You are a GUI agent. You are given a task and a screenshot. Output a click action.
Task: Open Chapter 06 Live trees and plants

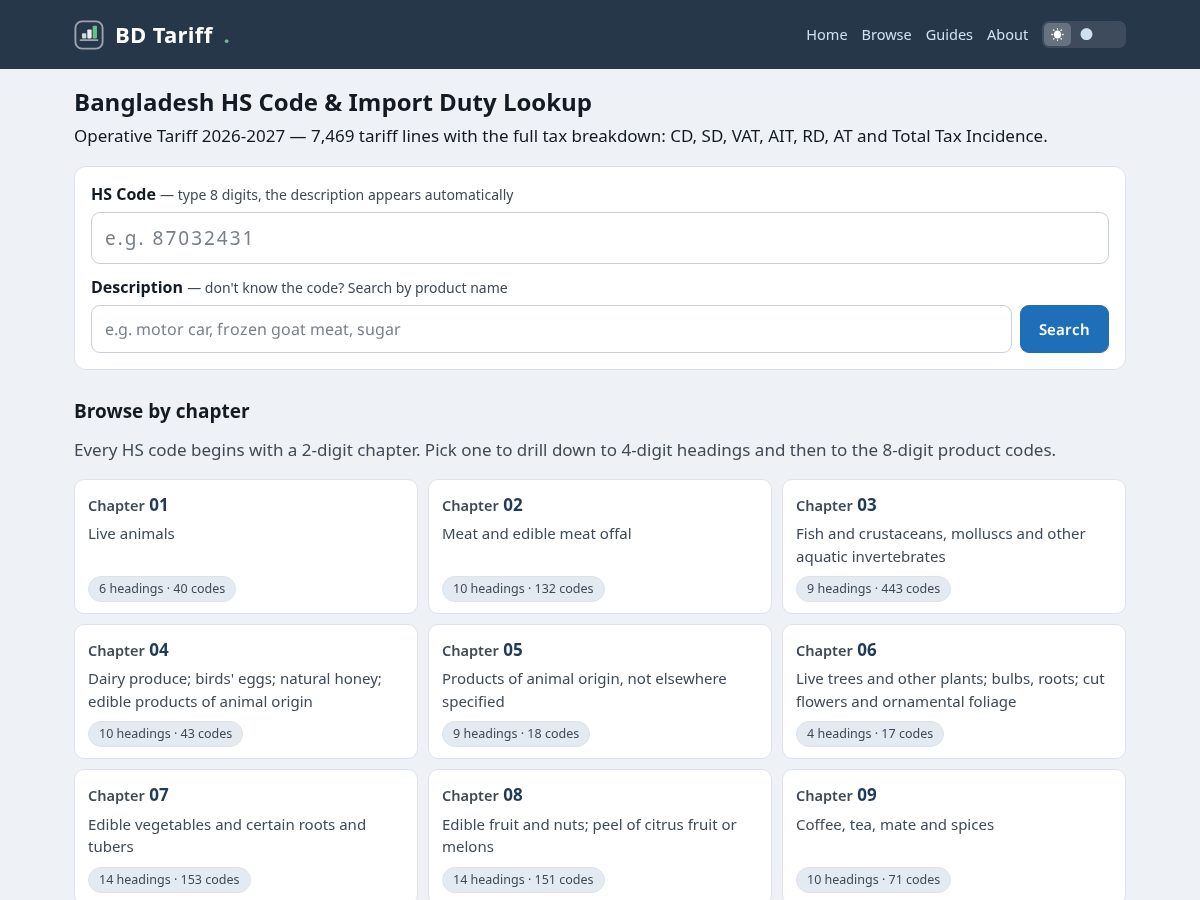[x=954, y=691]
